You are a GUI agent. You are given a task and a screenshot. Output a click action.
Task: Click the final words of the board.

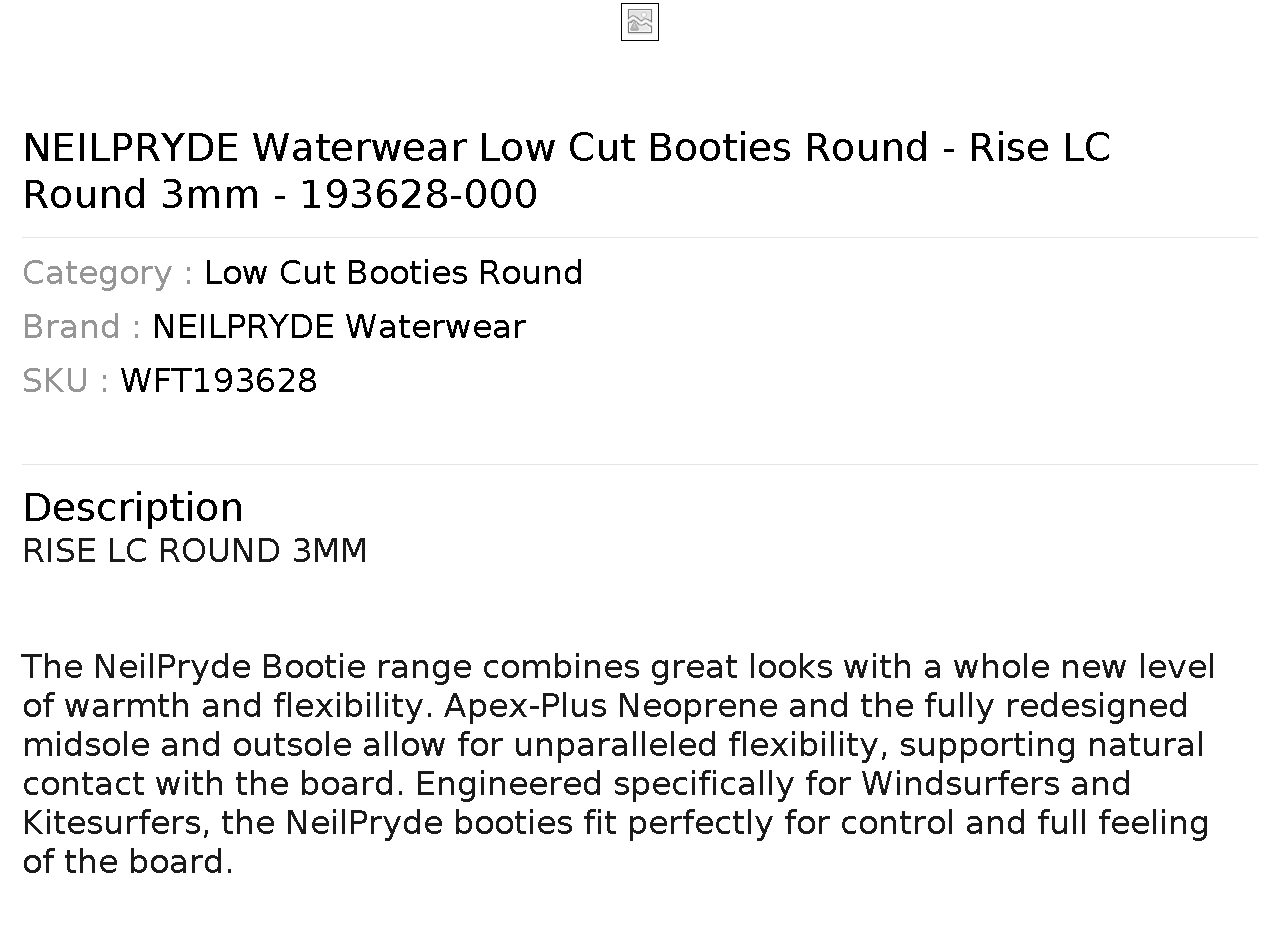pos(127,862)
